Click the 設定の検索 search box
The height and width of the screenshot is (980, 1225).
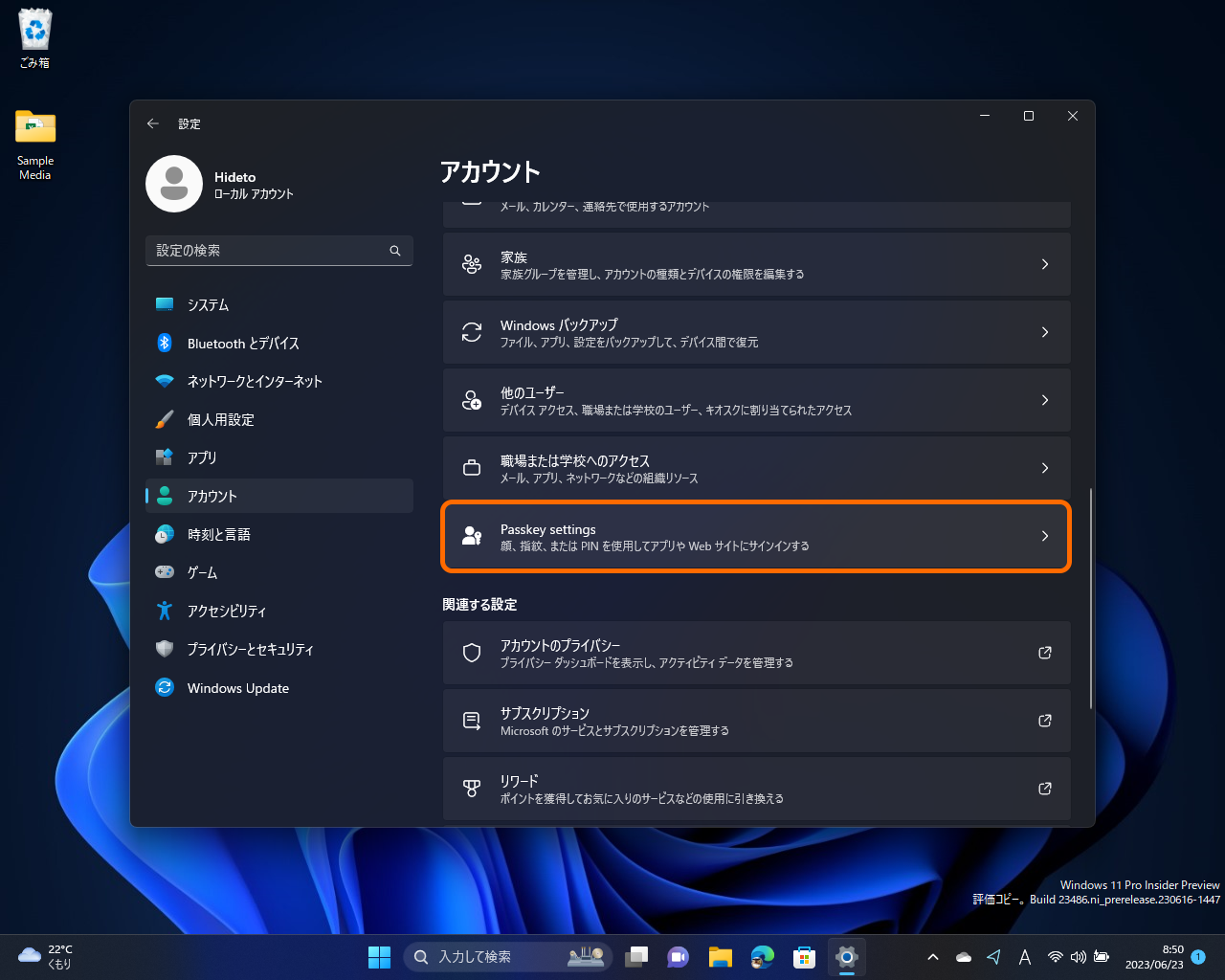(278, 251)
